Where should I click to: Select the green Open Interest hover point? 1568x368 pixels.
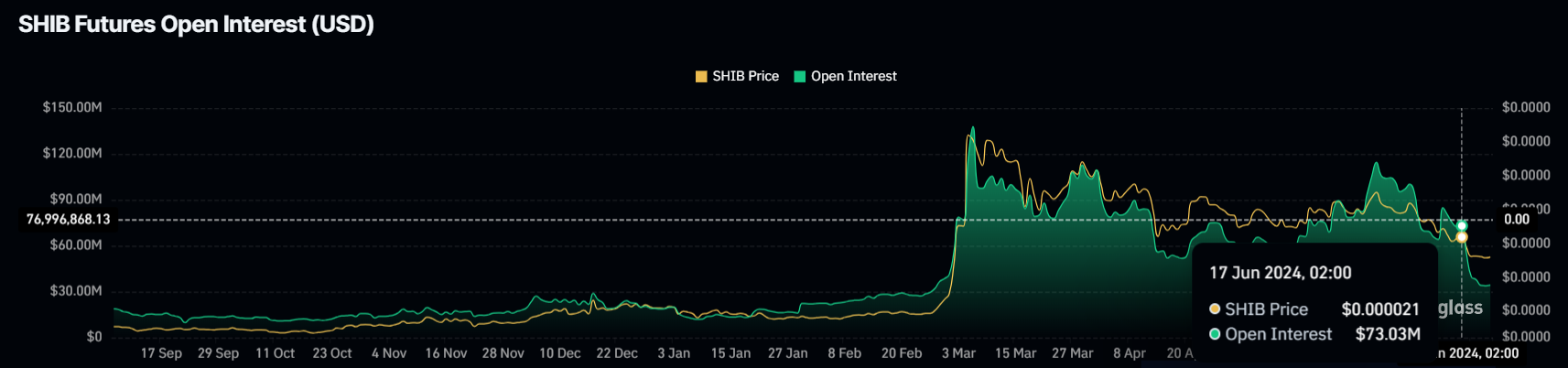coord(1462,225)
